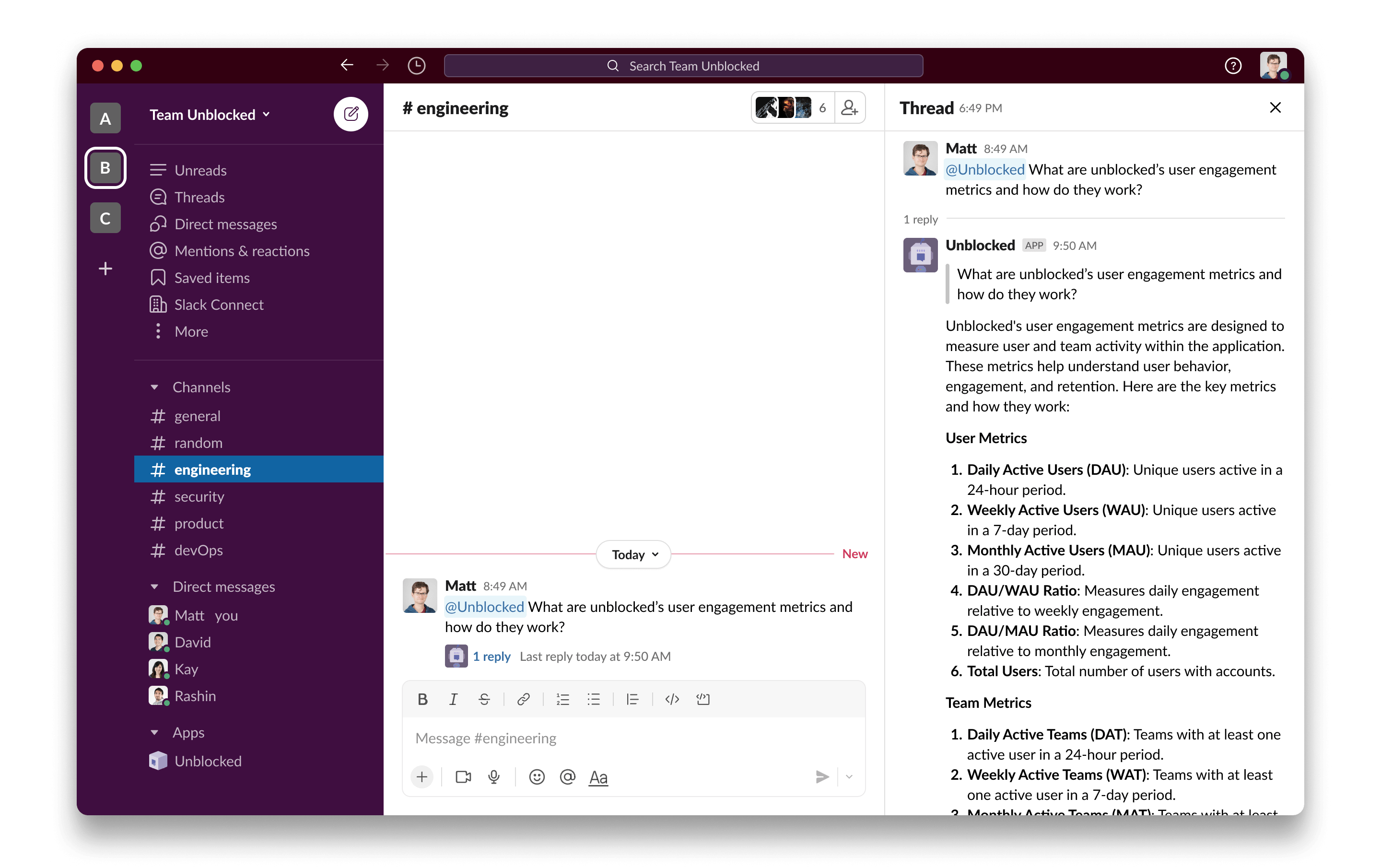Apply blockquote formatting in composer
The height and width of the screenshot is (868, 1381).
coord(632,699)
